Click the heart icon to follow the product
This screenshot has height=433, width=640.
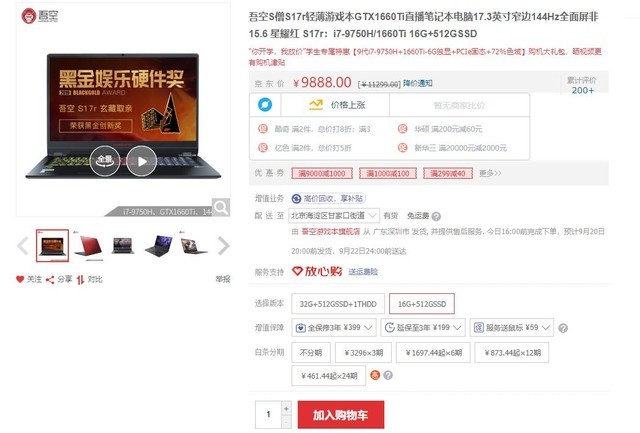(20, 279)
